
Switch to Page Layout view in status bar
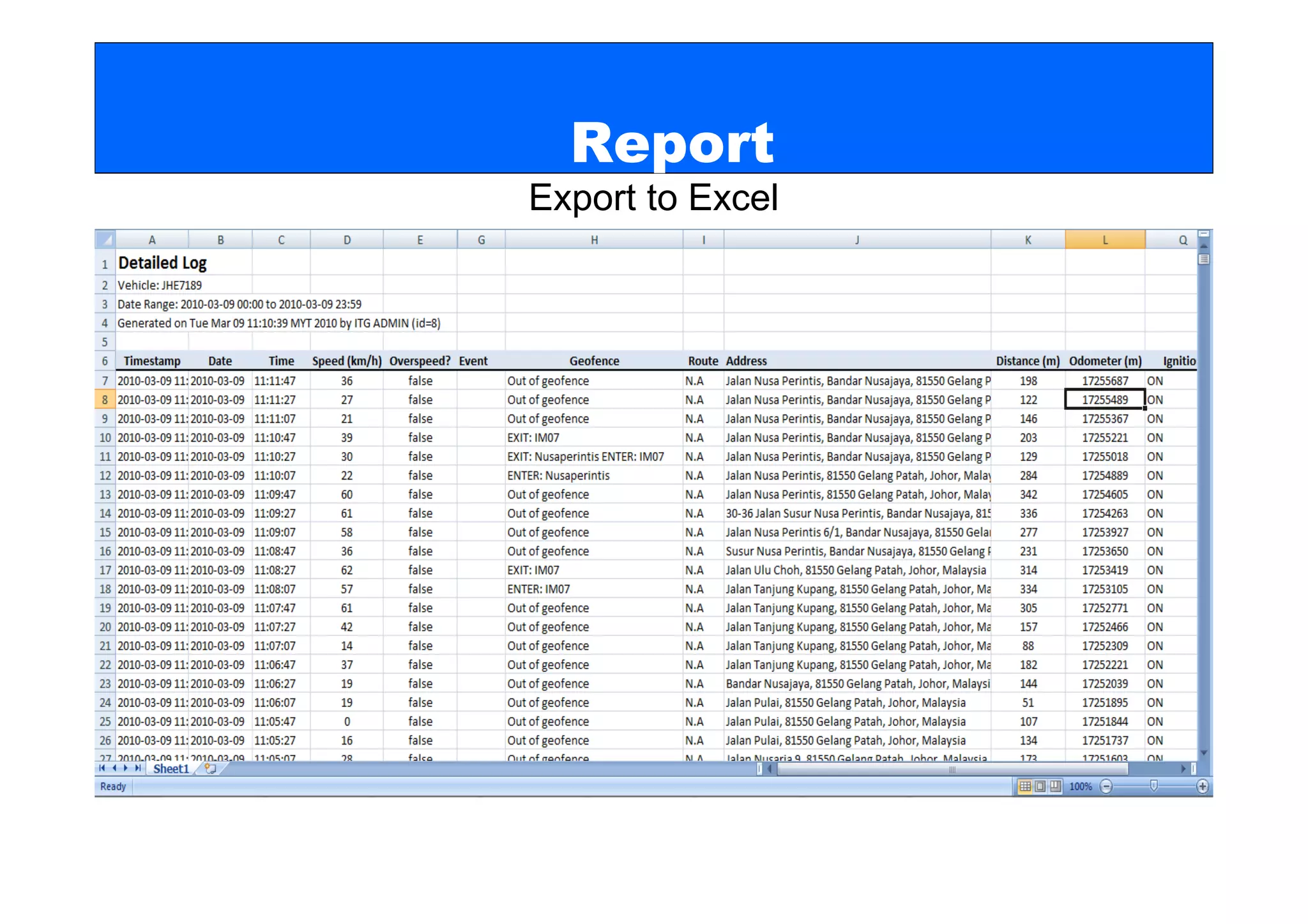point(1040,787)
